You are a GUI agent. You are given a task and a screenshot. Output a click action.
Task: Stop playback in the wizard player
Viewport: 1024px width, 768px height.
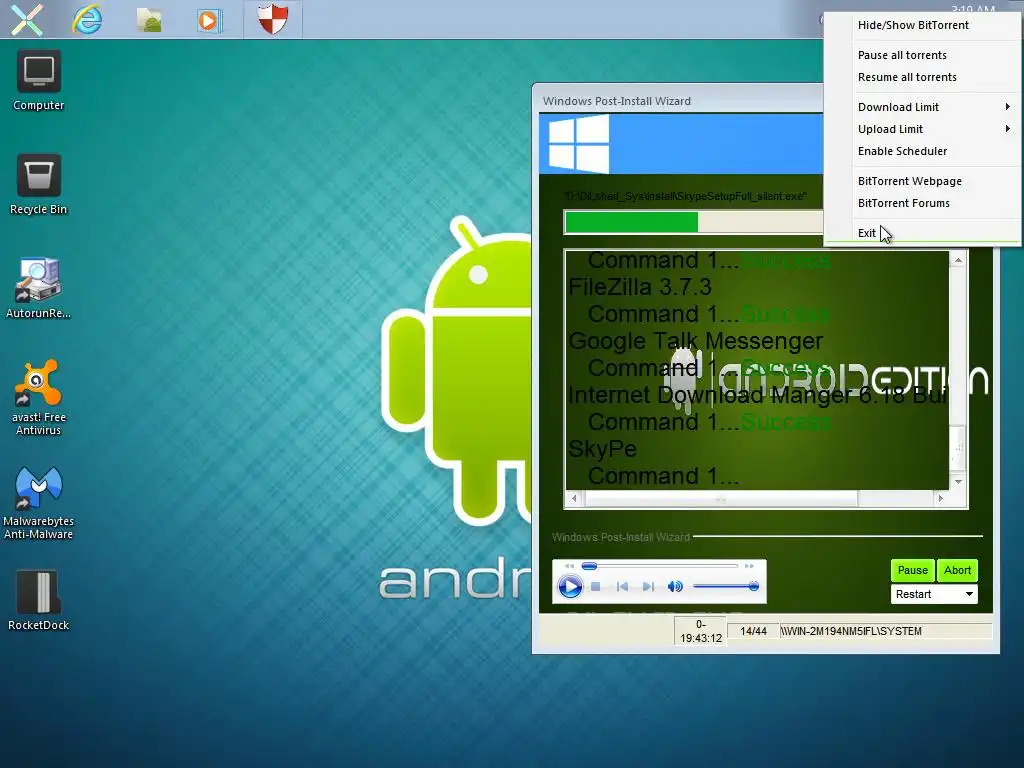596,586
